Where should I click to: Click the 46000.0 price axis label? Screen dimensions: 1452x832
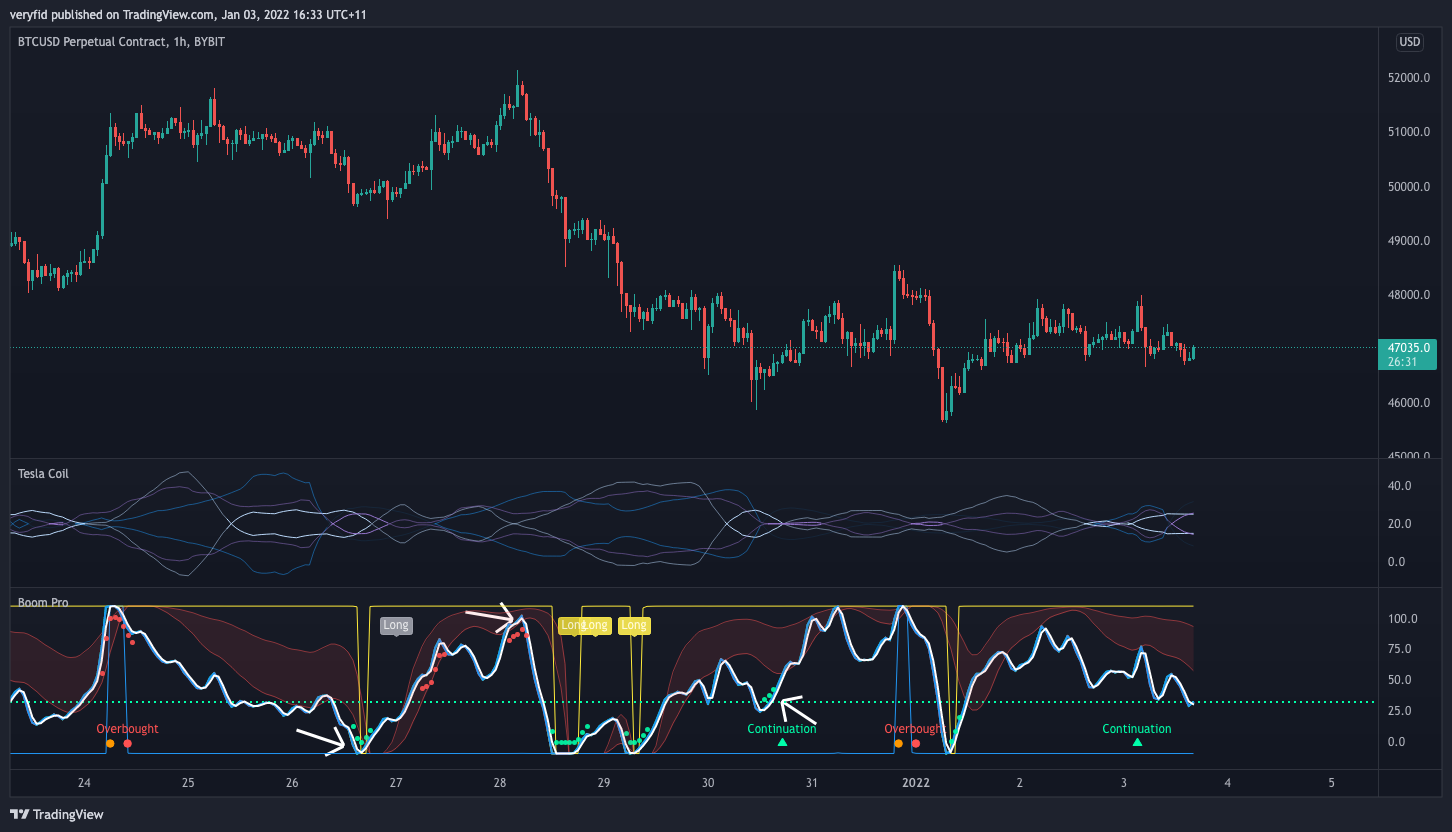pyautogui.click(x=1410, y=403)
